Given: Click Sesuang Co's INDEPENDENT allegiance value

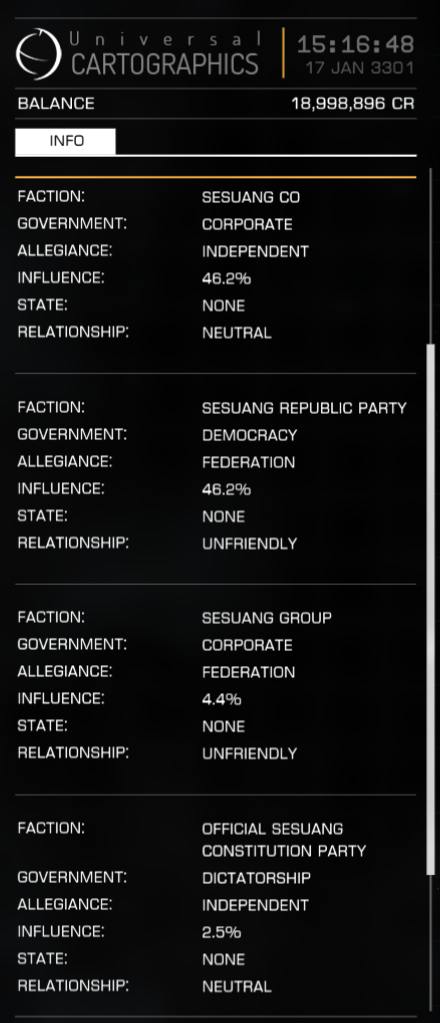Looking at the screenshot, I should click(x=255, y=251).
